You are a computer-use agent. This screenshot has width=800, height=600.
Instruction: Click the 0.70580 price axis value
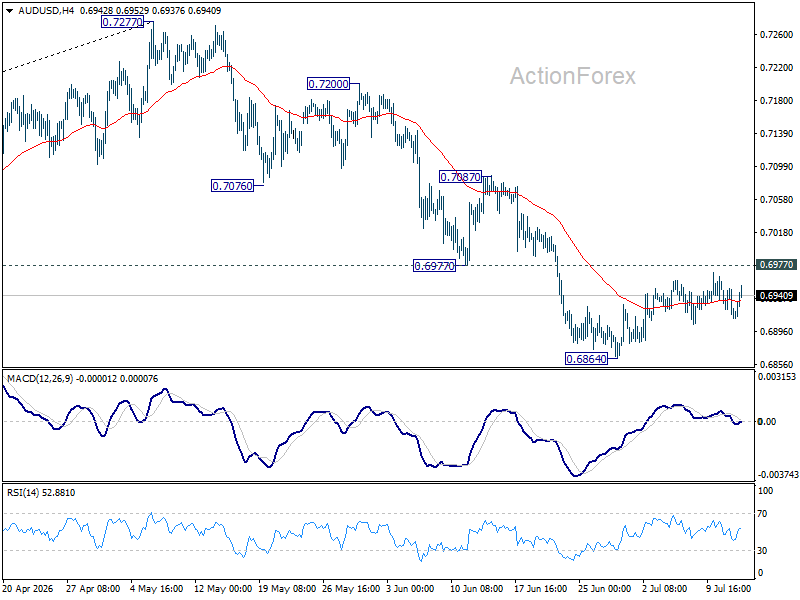777,199
